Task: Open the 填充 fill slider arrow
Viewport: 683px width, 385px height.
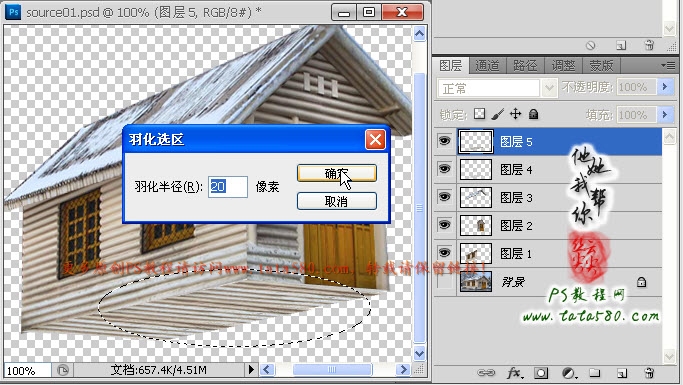Action: [665, 115]
